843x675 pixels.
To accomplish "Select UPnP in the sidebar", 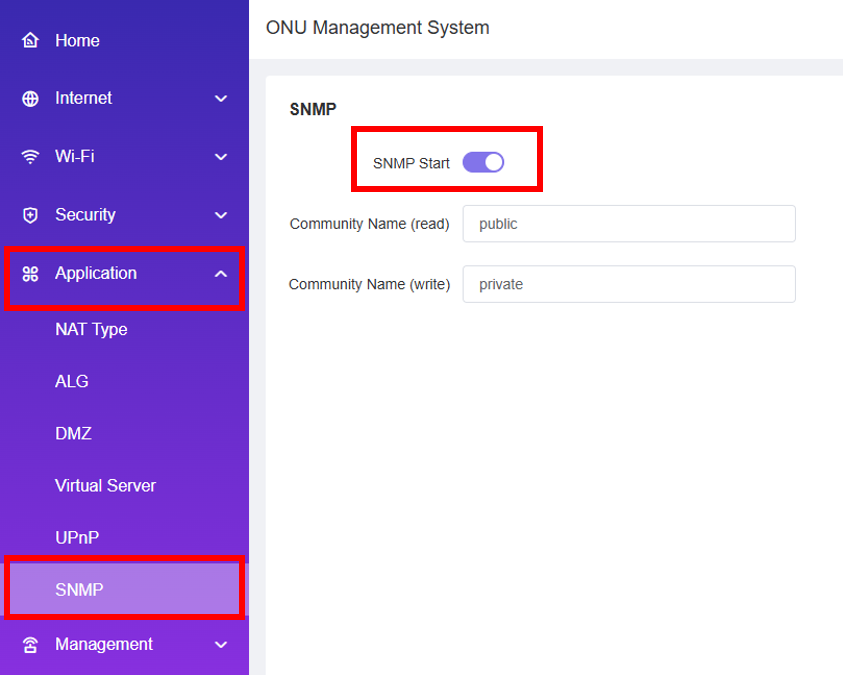I will 77,538.
